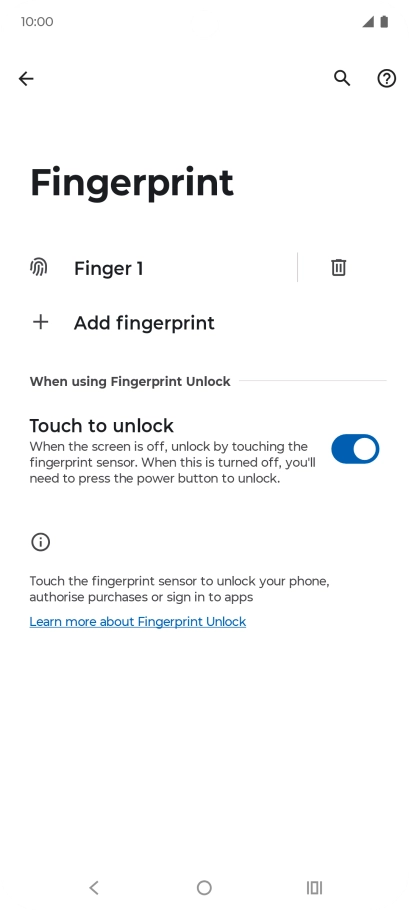The height and width of the screenshot is (910, 409).
Task: Follow Learn more about Fingerprint Unlock link
Action: tap(138, 622)
